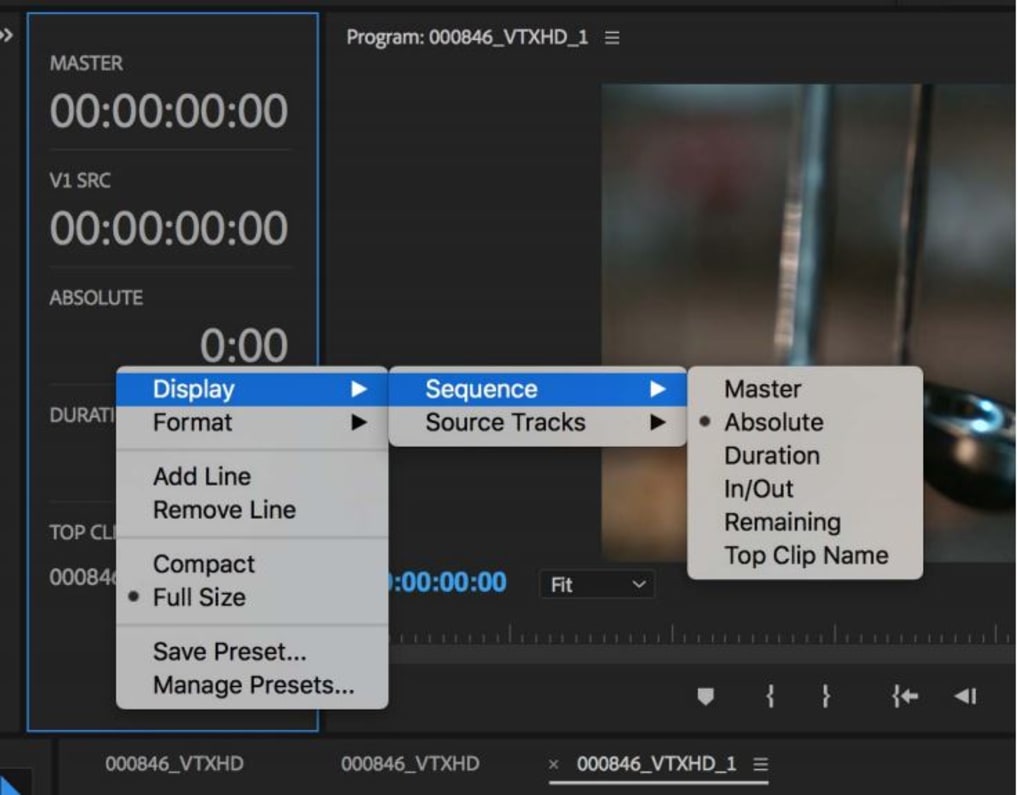Screen dimensions: 1020x795
Task: Open the Program monitor panel menu icon
Action: [x=611, y=38]
